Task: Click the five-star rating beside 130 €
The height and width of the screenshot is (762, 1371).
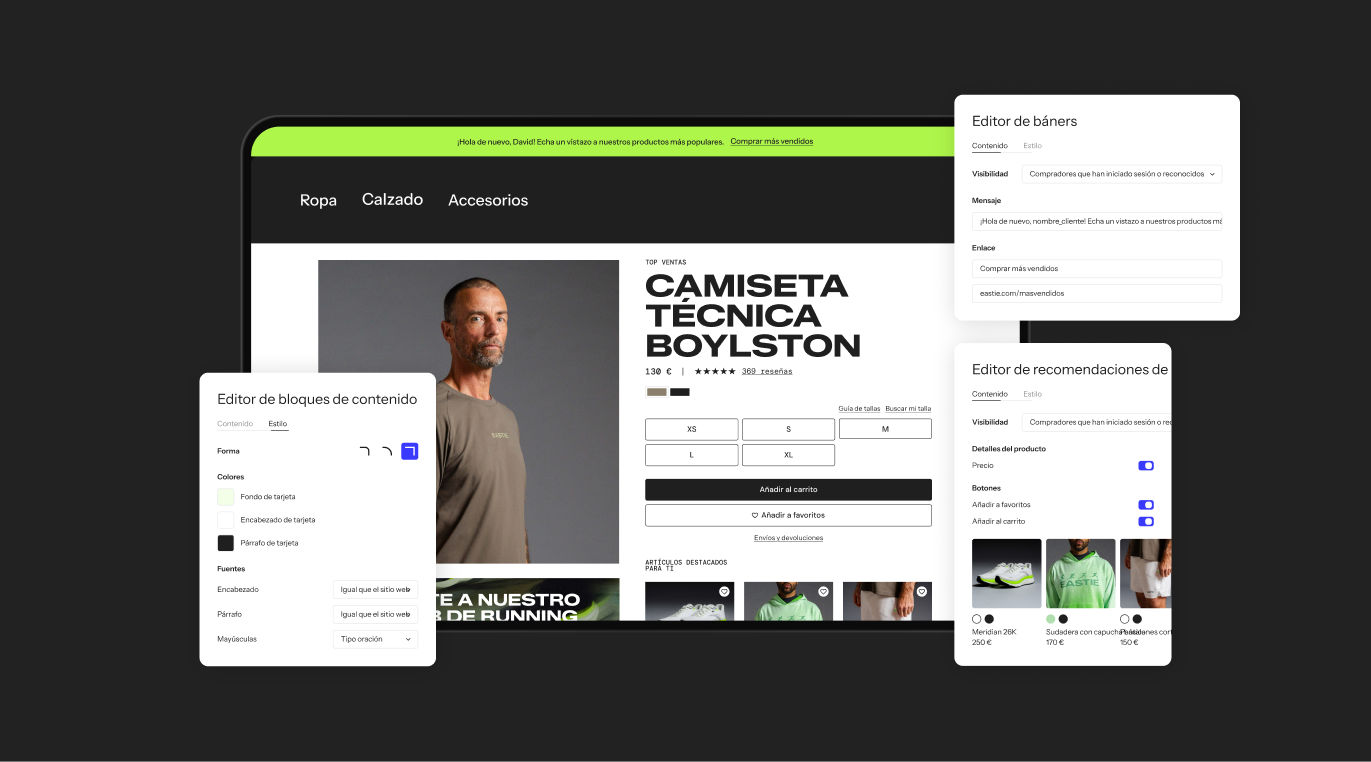Action: pos(714,371)
